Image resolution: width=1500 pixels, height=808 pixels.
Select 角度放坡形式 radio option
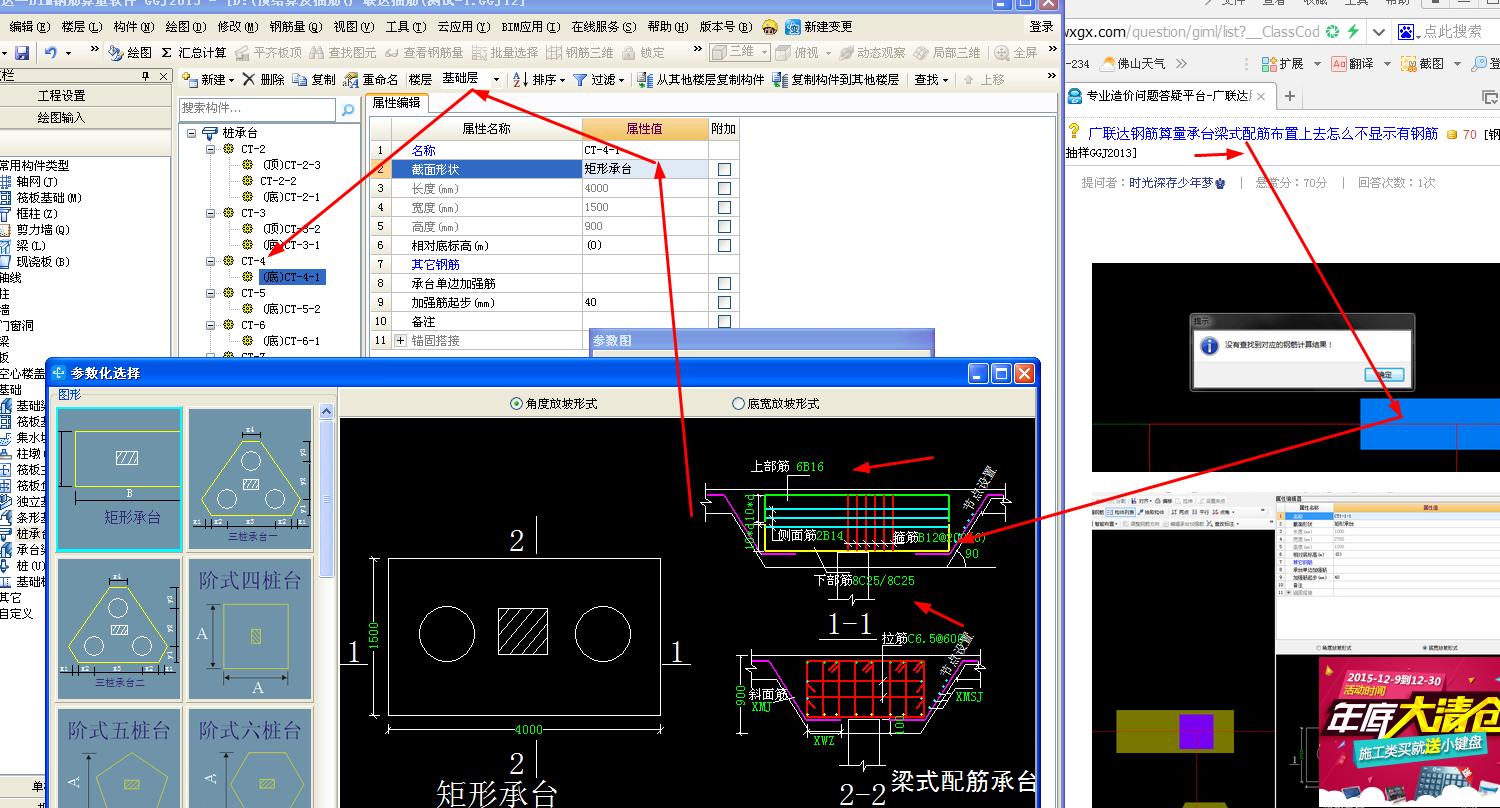click(x=516, y=403)
